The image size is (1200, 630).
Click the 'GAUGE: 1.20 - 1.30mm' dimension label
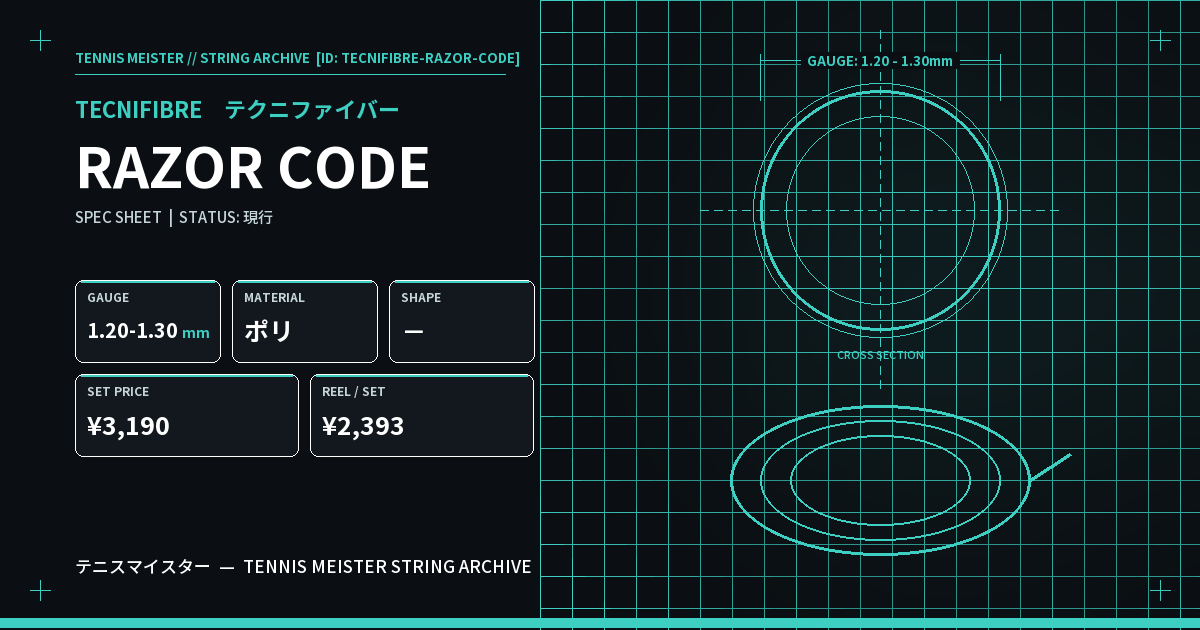click(x=880, y=61)
